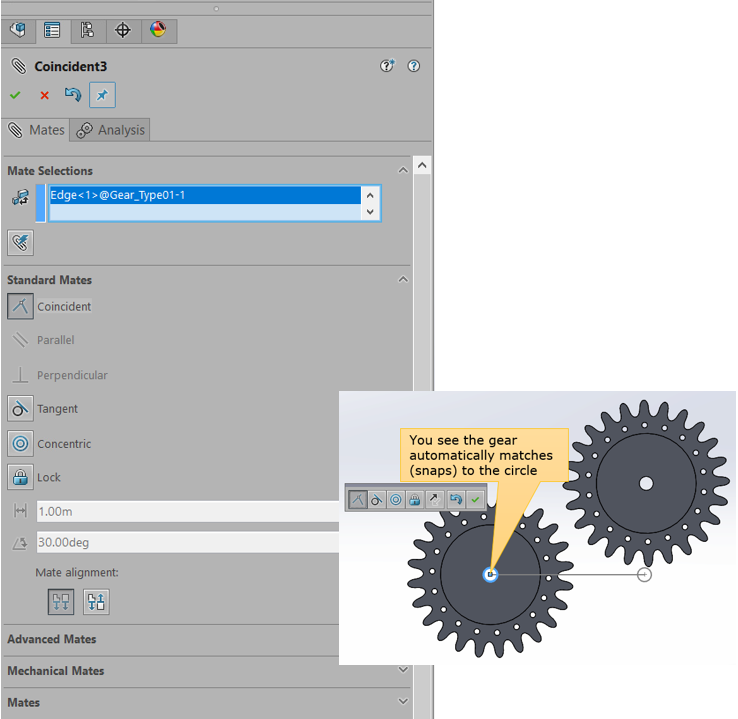Screen dimensions: 738x719
Task: Click the Undo arrow in PropertyManager
Action: 73,95
